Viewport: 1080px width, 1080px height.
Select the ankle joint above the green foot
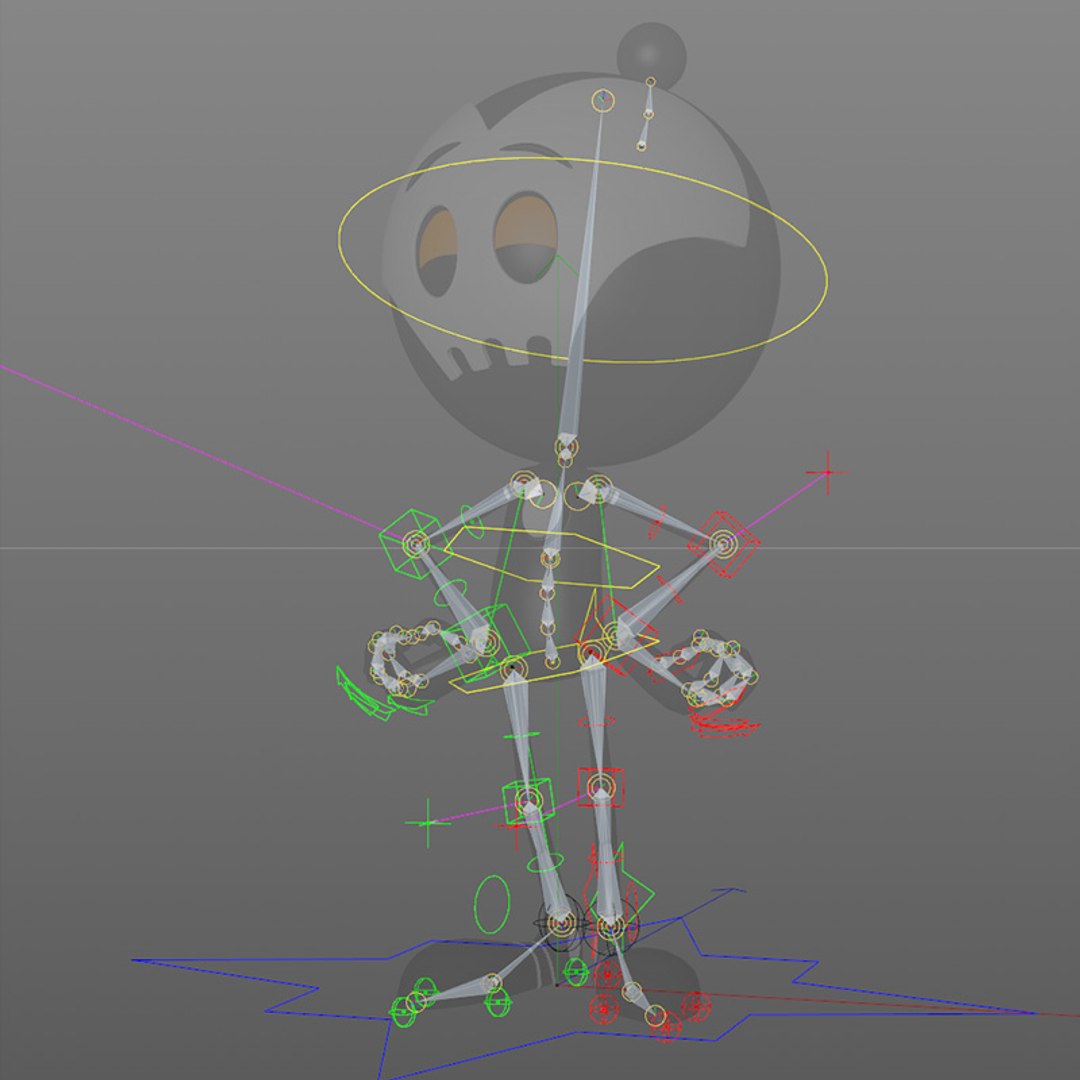[563, 924]
